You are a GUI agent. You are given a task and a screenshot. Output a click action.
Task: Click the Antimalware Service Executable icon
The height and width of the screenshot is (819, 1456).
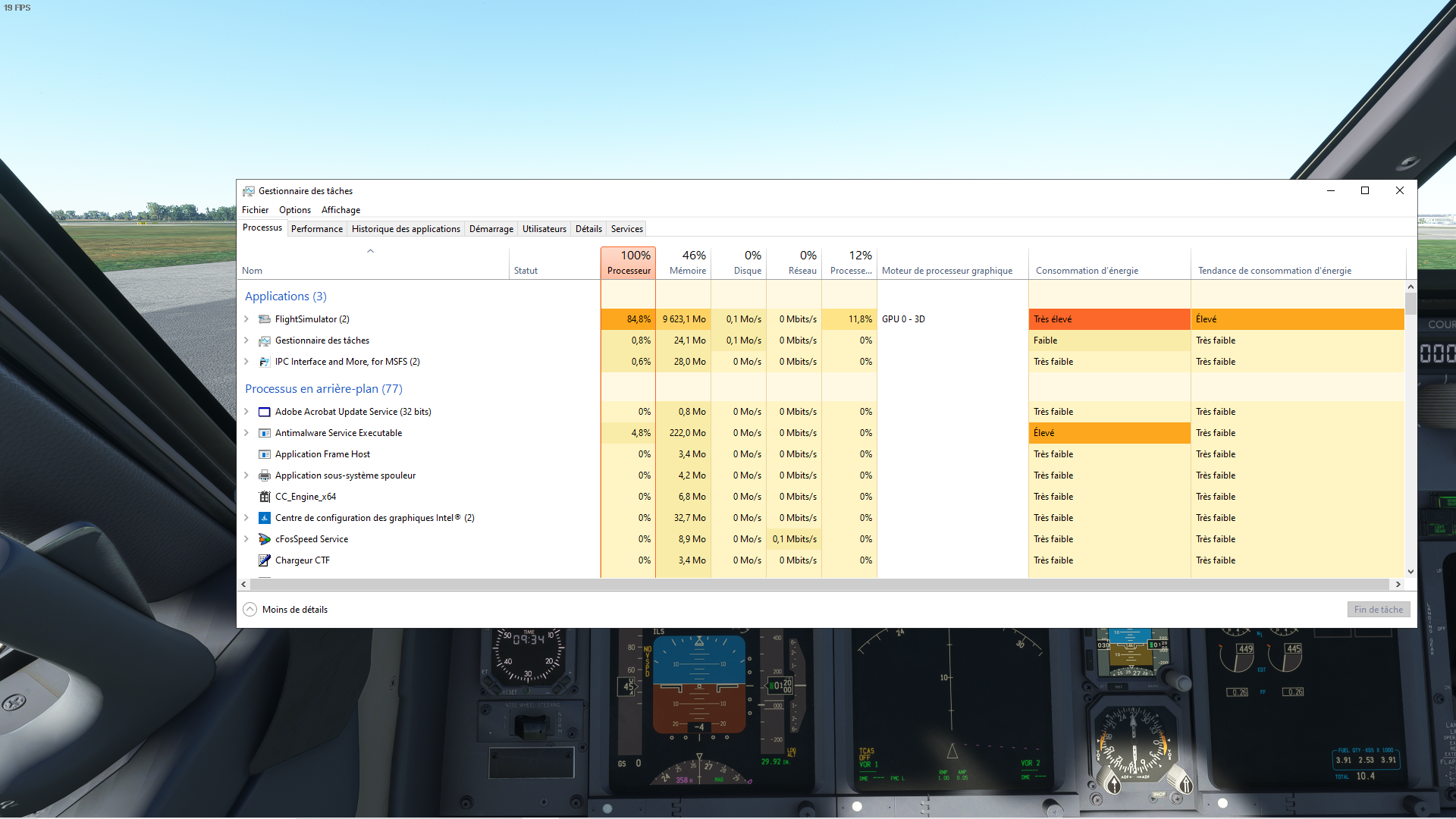[x=265, y=433]
